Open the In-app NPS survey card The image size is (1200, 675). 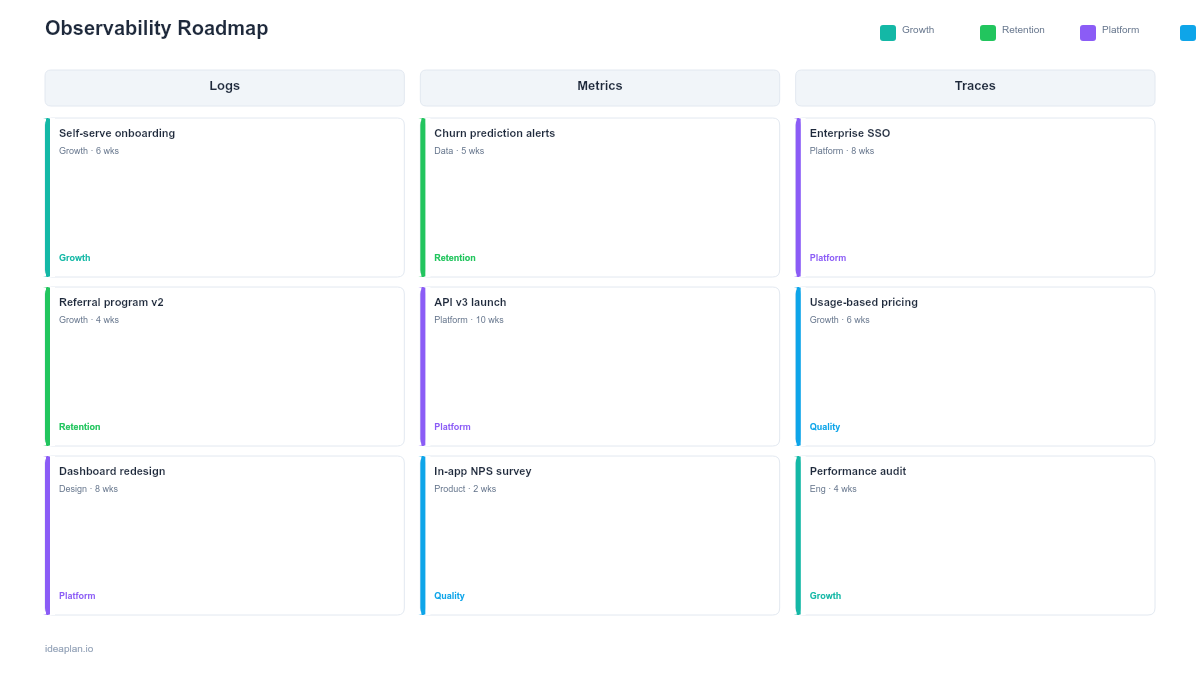(x=600, y=534)
